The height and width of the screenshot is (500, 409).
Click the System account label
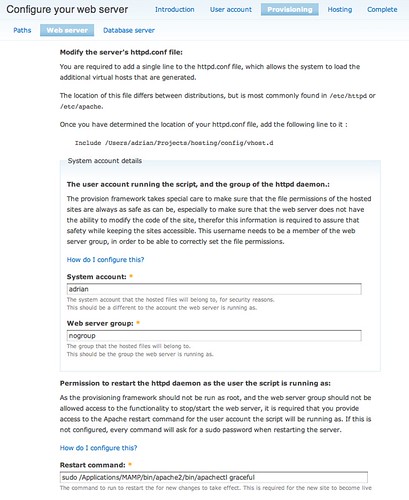coord(97,277)
